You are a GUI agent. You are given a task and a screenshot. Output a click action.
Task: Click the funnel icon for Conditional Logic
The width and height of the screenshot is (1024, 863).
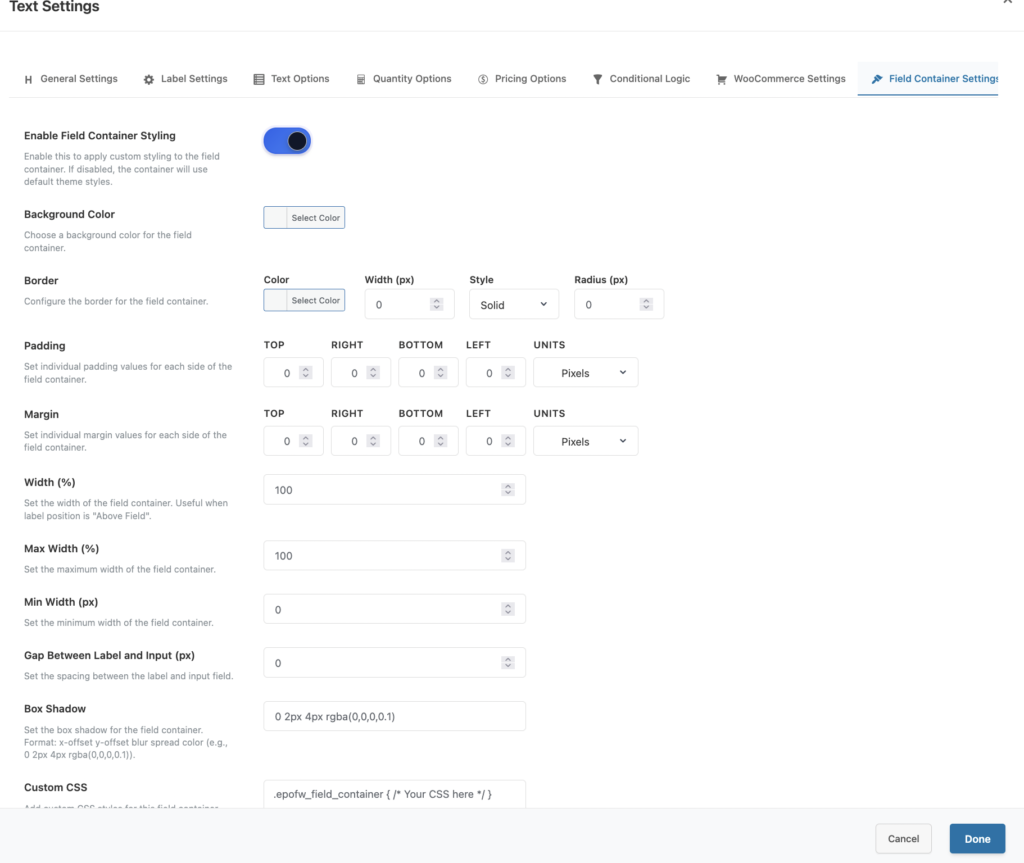click(598, 79)
